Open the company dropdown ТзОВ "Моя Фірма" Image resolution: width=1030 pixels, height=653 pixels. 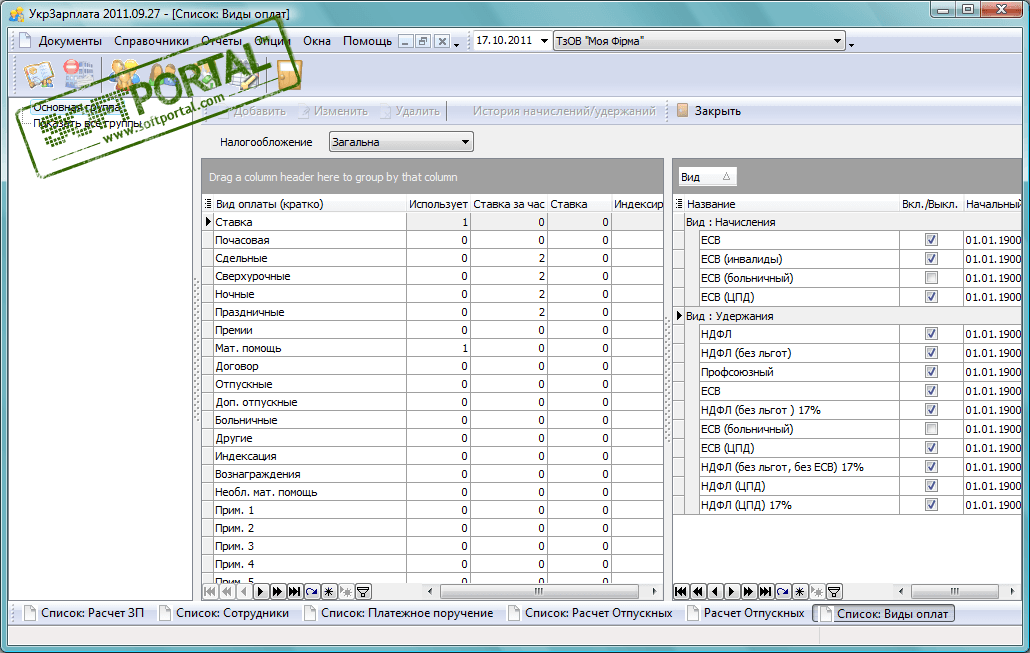(837, 41)
